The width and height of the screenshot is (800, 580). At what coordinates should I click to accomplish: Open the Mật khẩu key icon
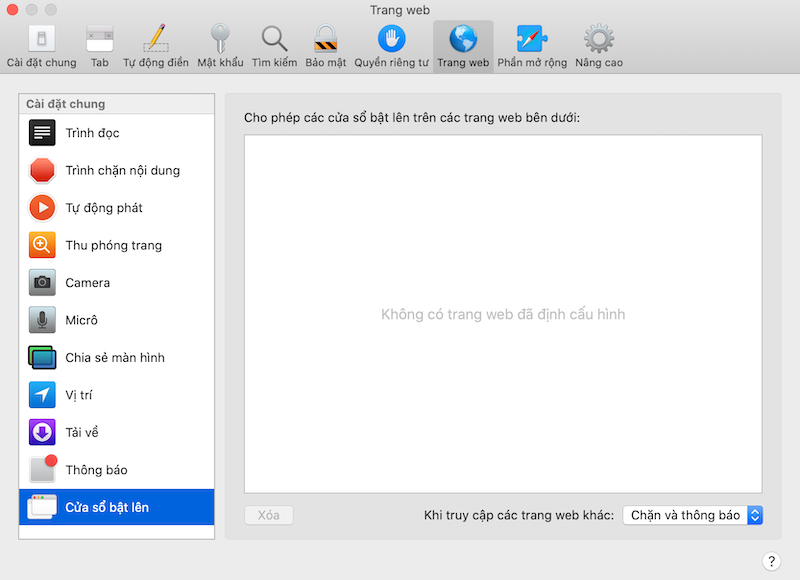coord(220,45)
